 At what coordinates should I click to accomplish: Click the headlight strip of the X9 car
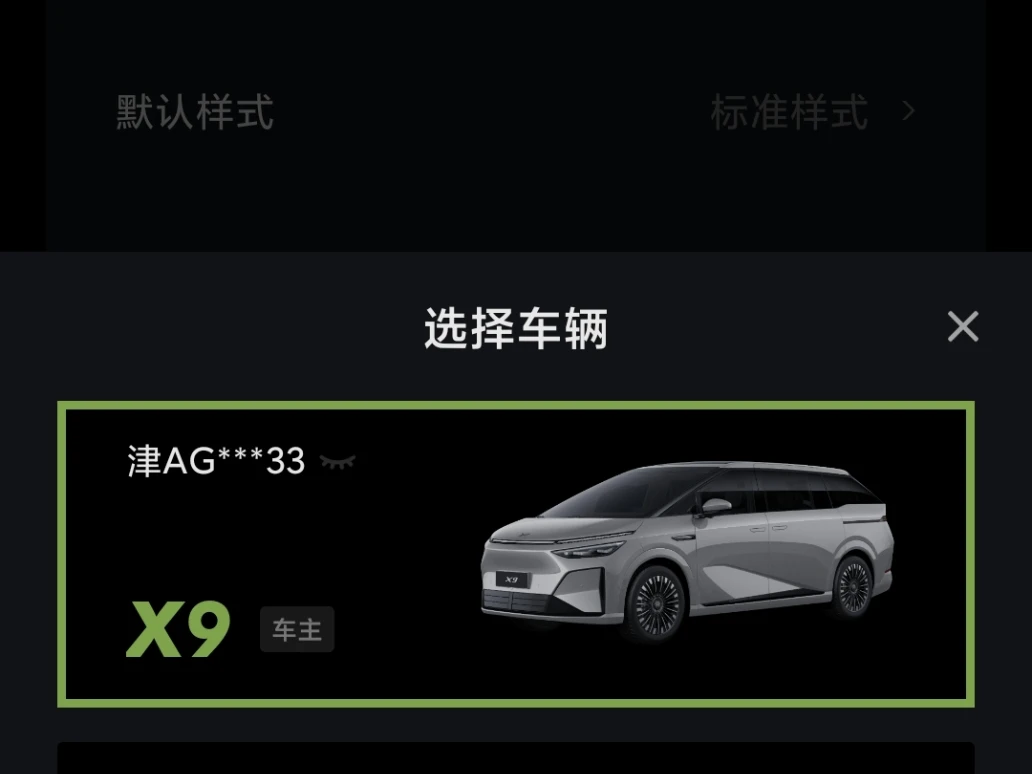589,550
